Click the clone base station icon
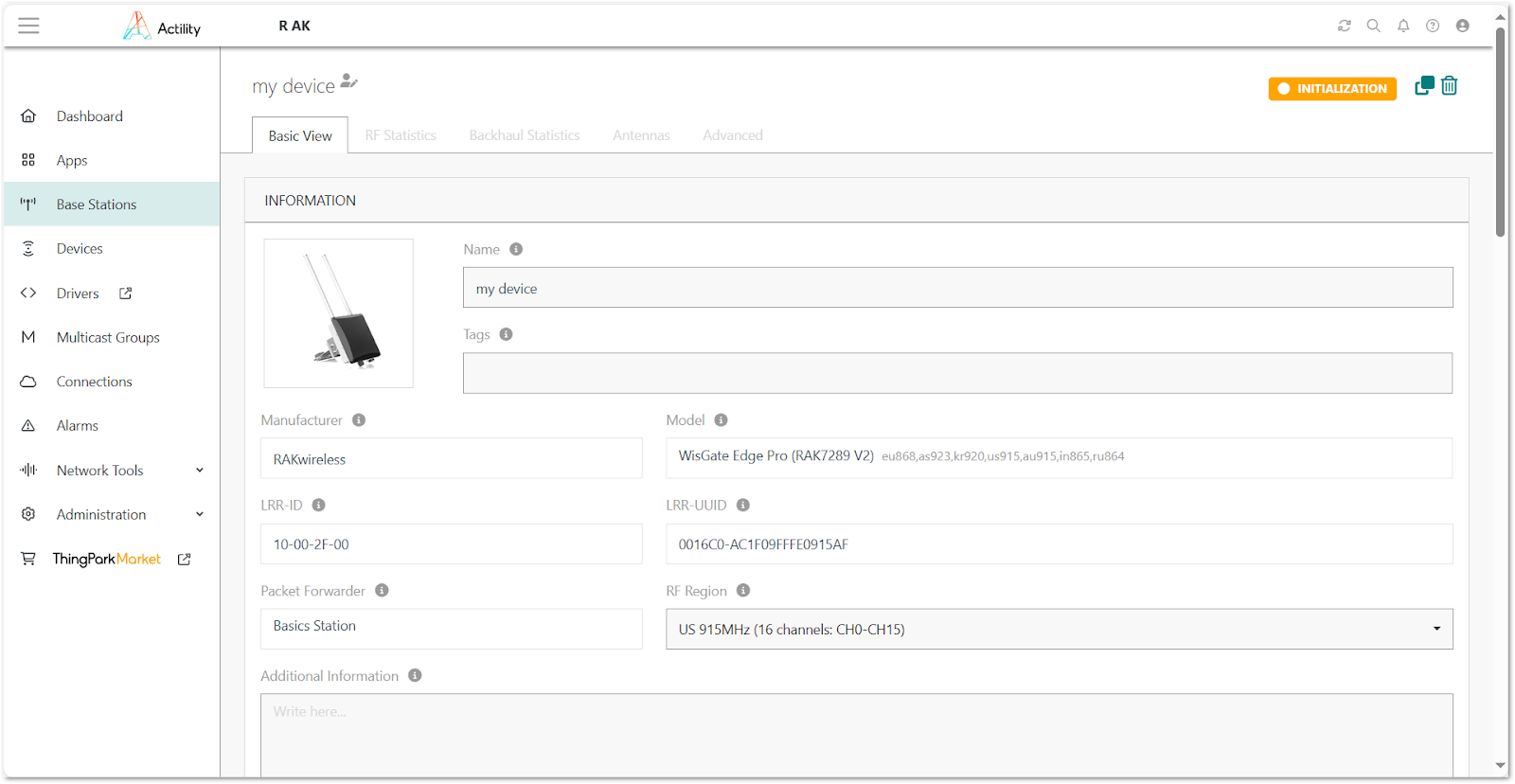 tap(1423, 86)
